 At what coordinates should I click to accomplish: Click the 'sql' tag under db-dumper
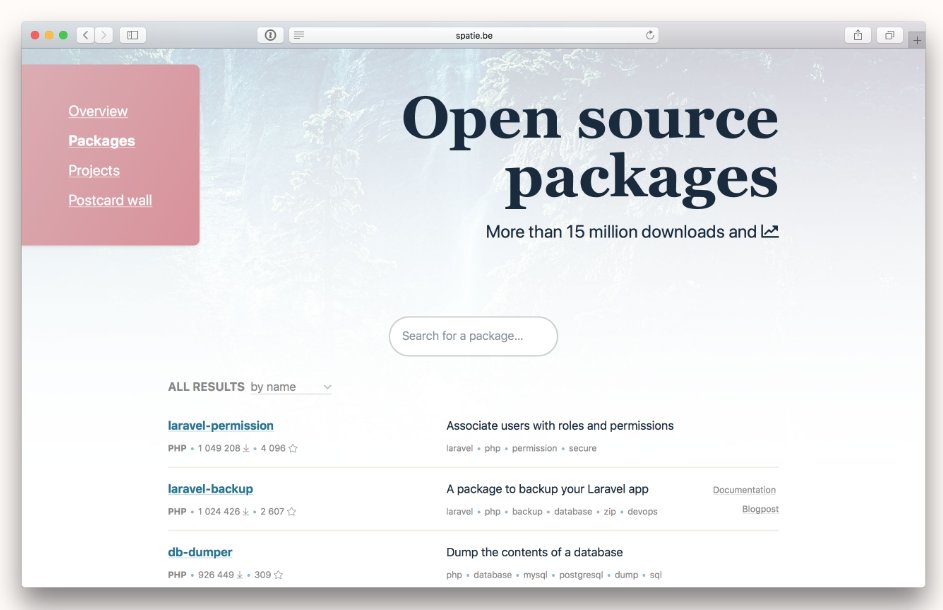(656, 575)
